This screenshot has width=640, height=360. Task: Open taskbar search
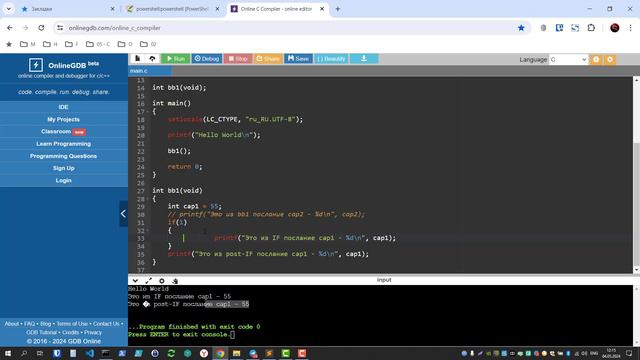point(24,353)
